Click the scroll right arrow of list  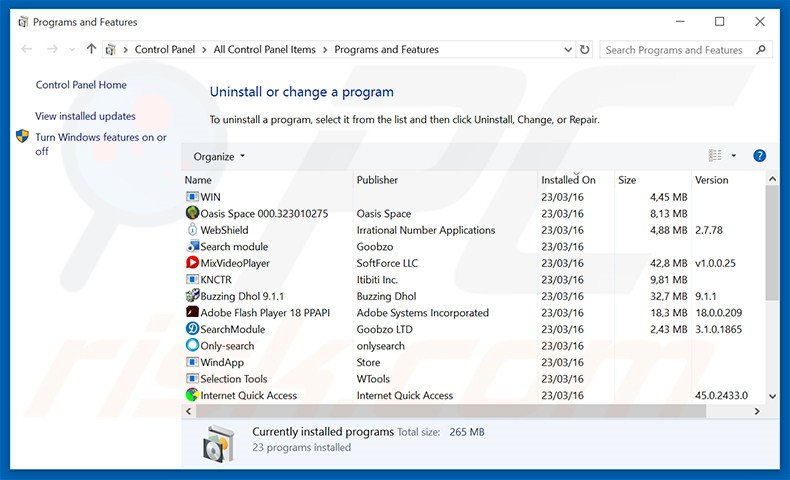point(757,411)
